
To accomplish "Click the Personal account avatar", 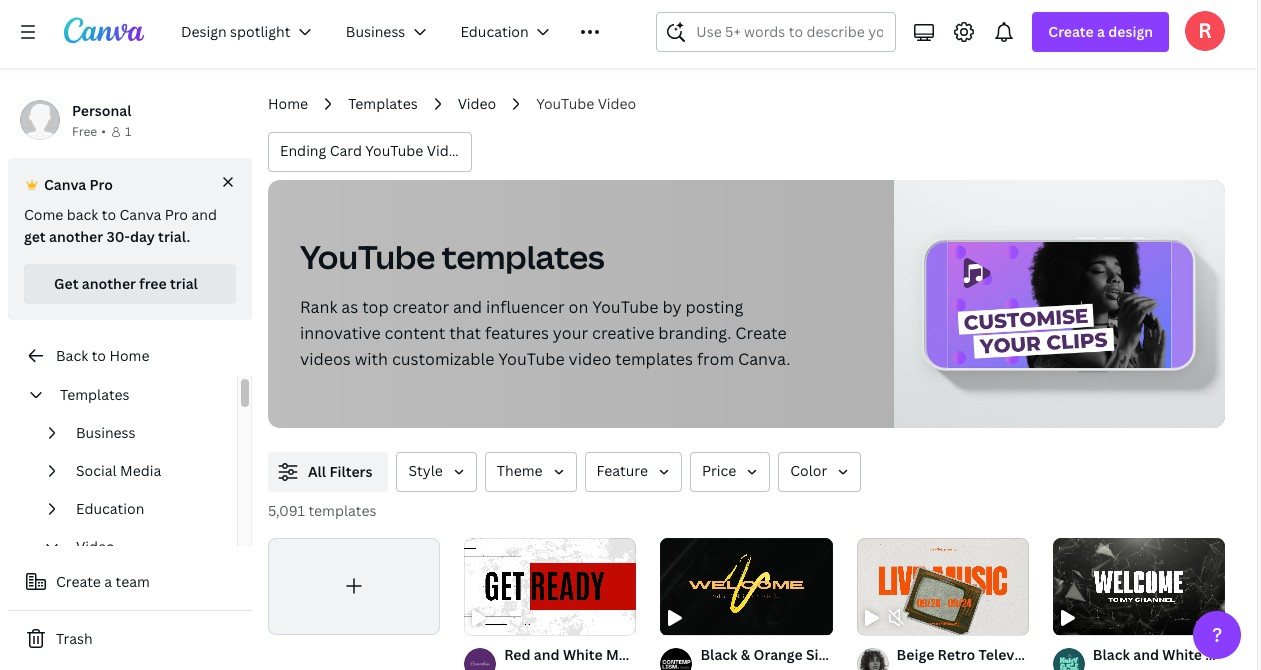I will coord(40,120).
